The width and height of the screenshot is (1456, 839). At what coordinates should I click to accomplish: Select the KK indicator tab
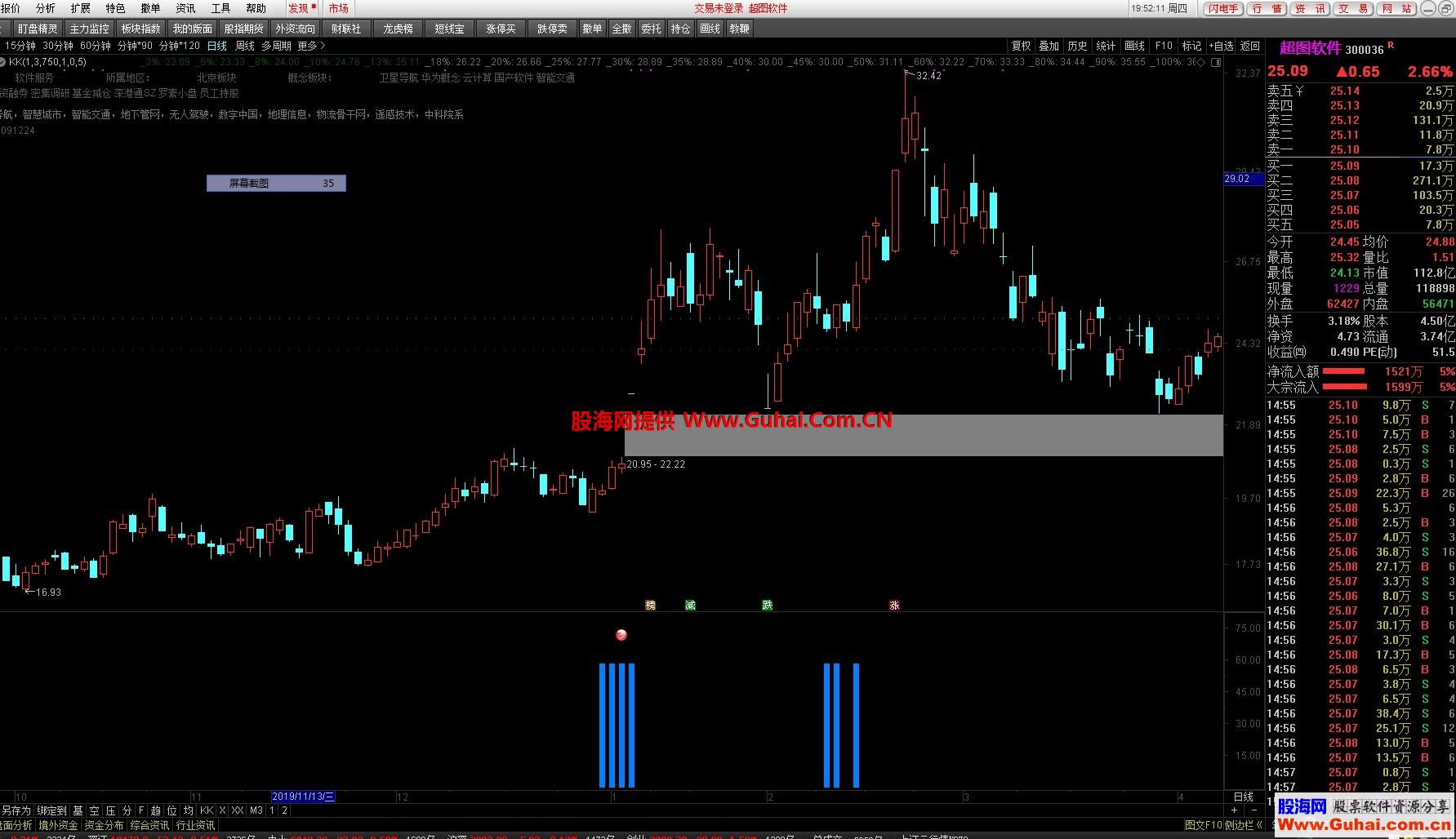point(207,810)
